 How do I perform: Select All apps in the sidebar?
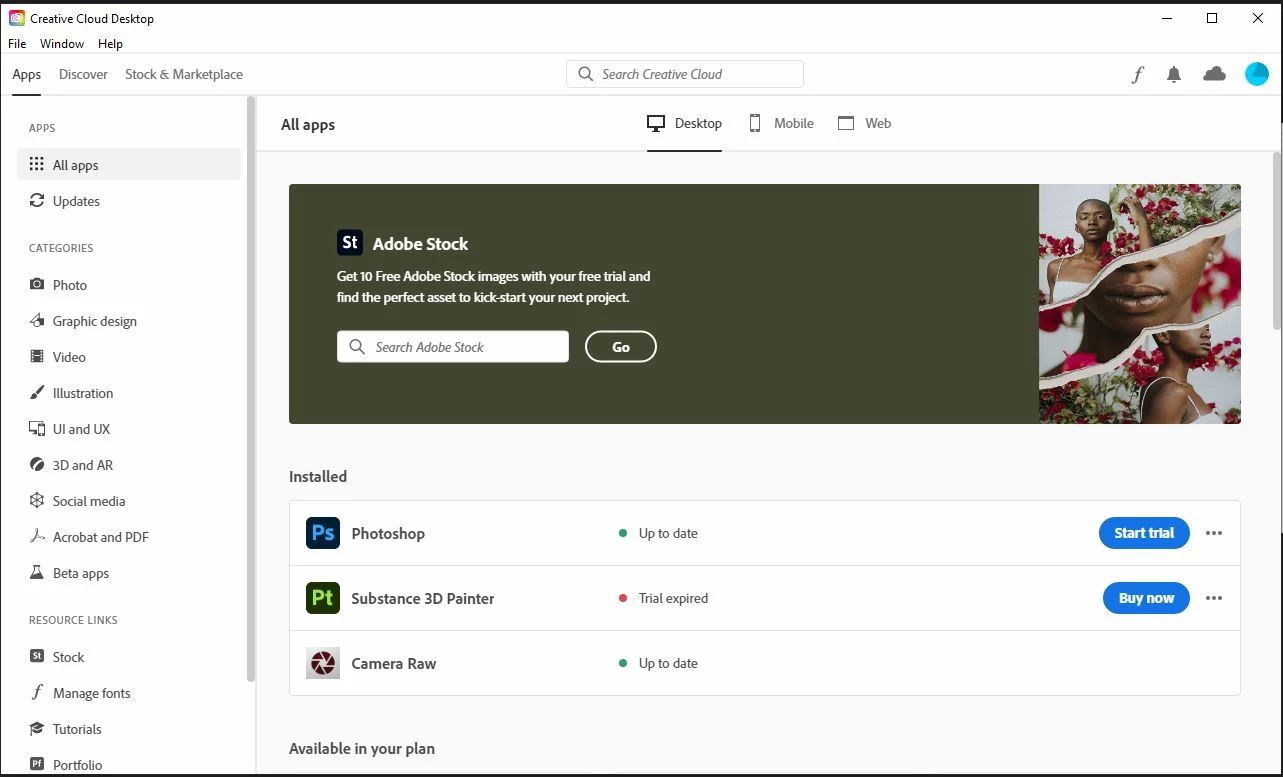click(129, 165)
